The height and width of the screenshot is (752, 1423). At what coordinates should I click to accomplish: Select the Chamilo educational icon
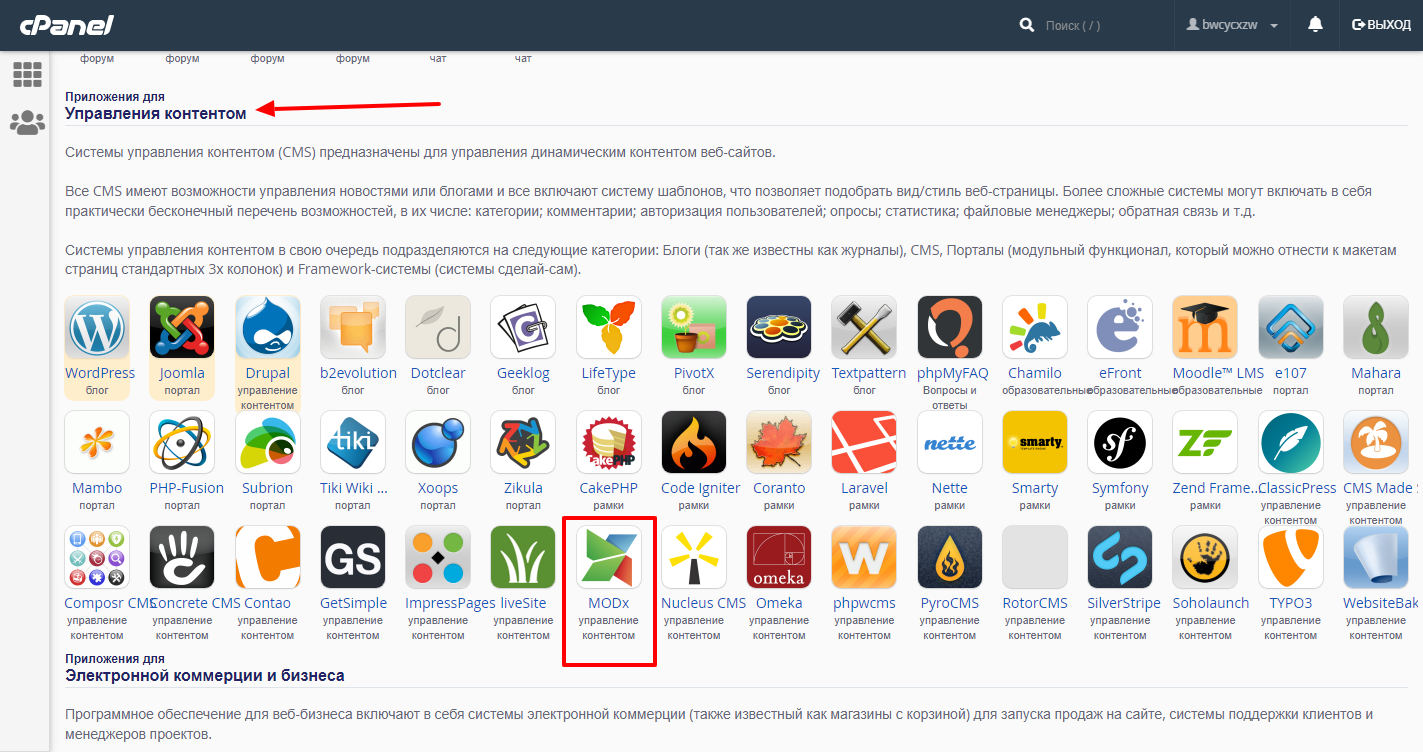[1035, 328]
